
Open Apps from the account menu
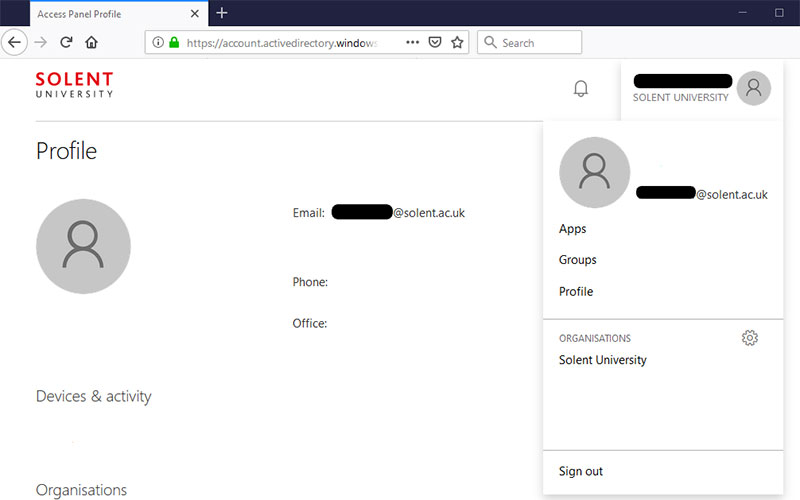(572, 229)
